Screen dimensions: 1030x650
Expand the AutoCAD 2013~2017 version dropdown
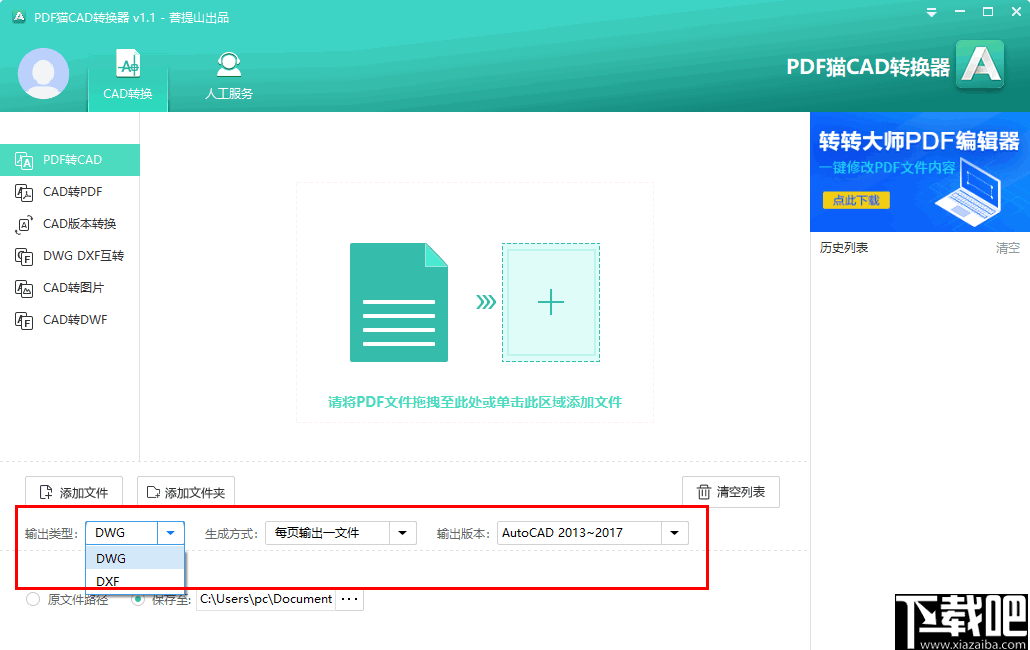click(x=675, y=533)
